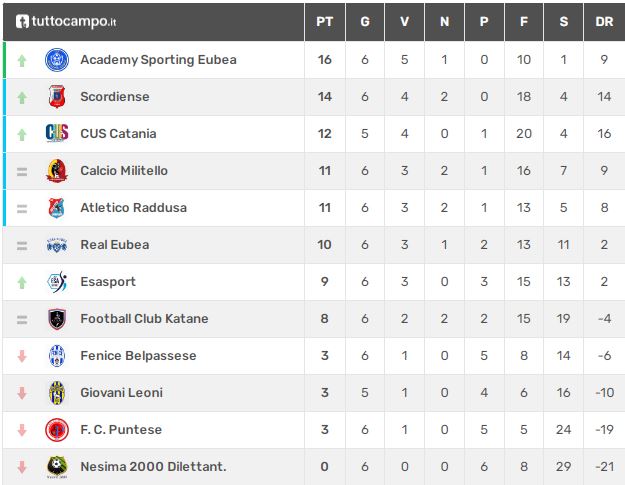Open the Fenice Belpassese team link

coord(138,355)
